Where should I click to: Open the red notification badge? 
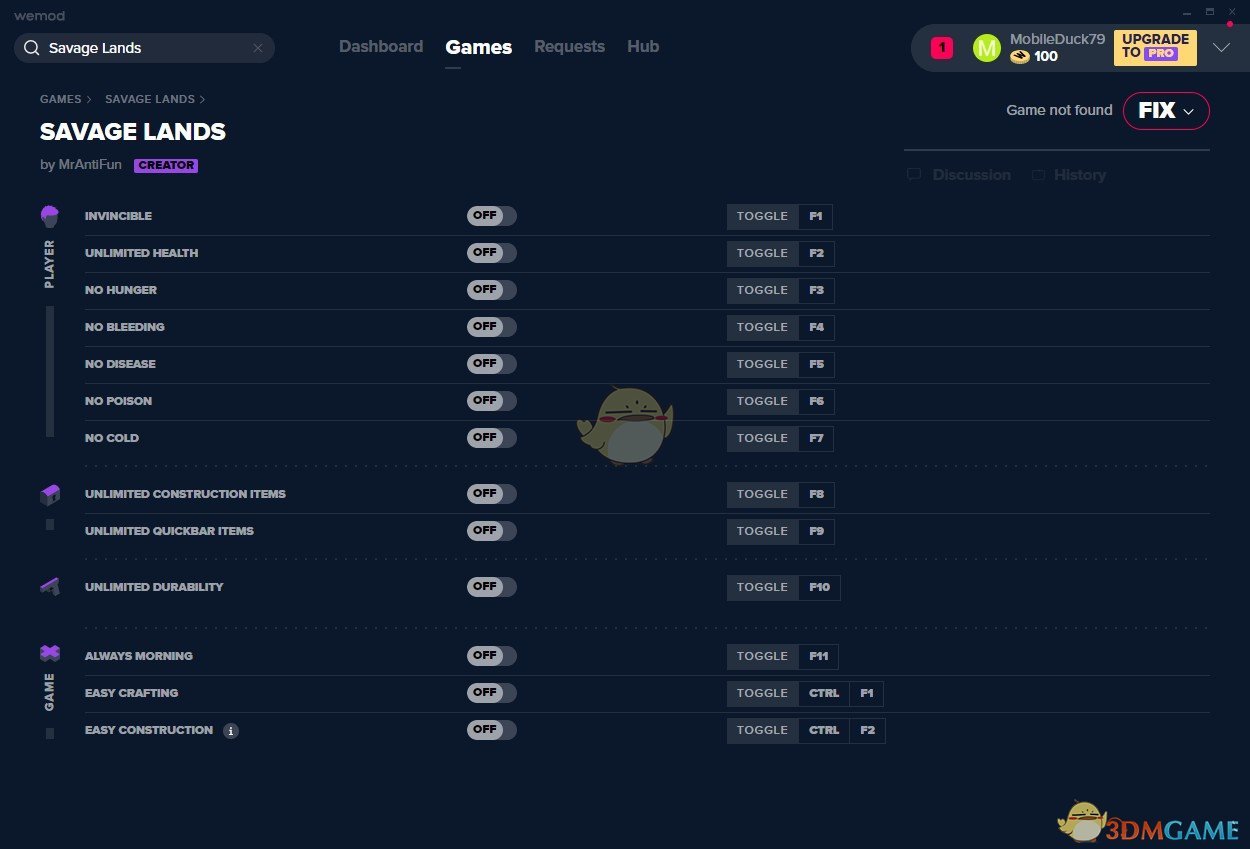tap(942, 48)
